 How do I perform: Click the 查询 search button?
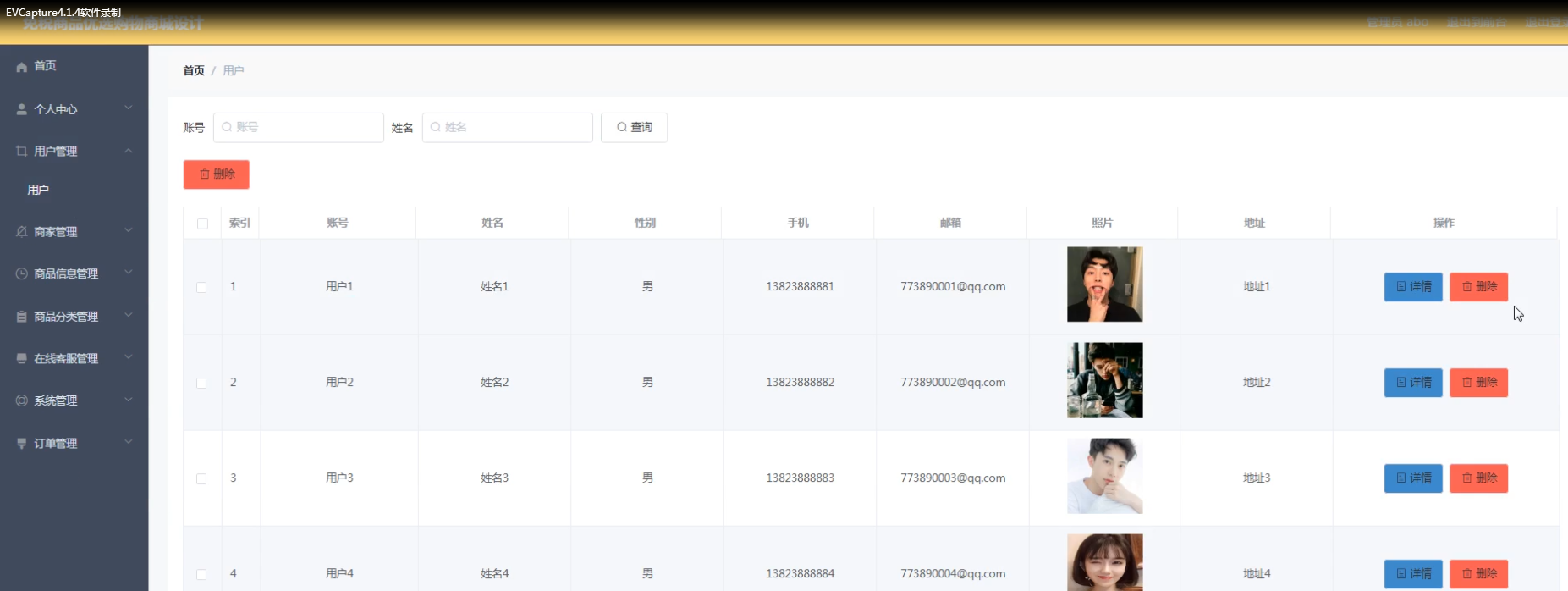point(634,127)
